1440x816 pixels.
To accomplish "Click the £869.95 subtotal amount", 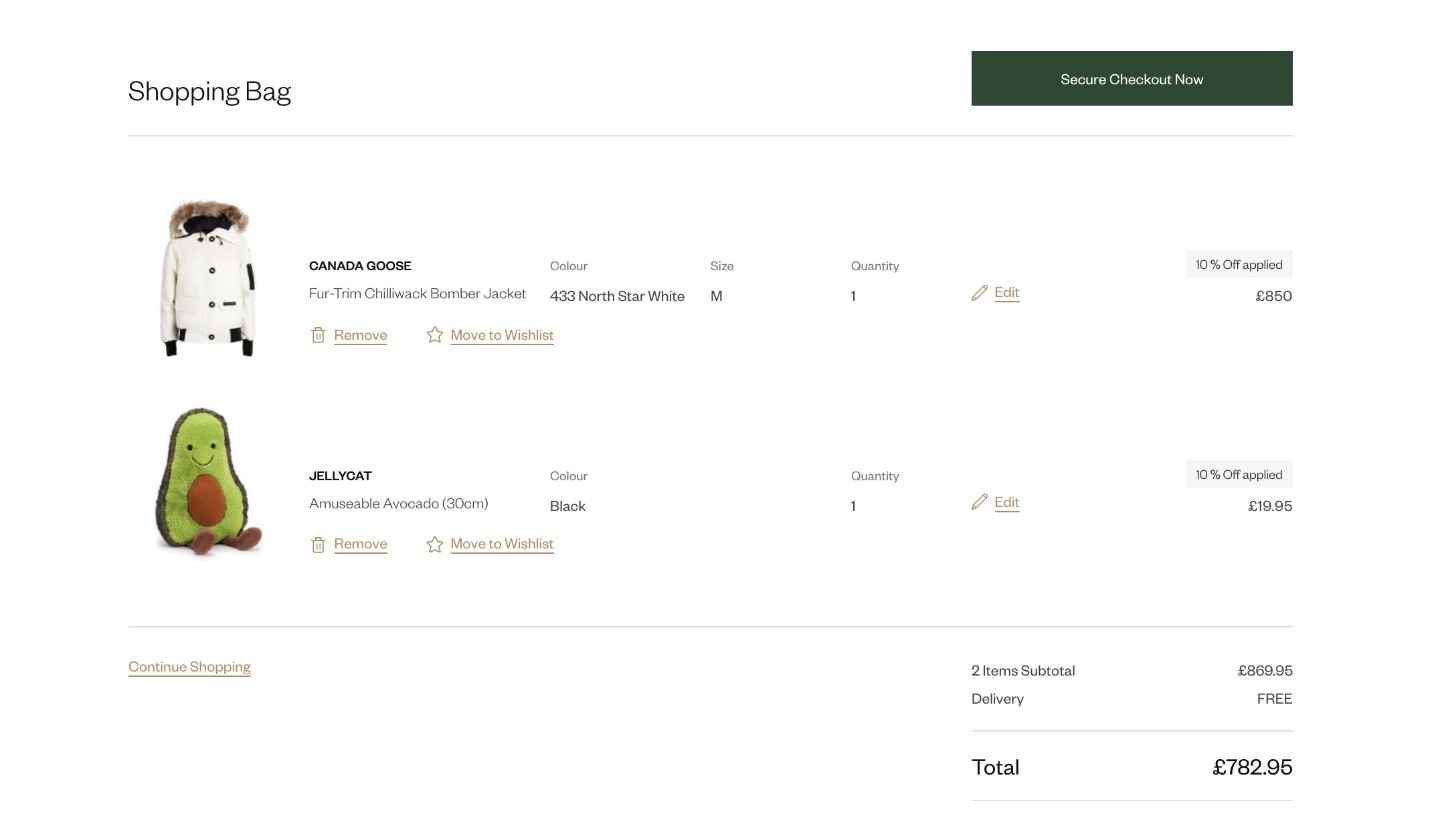I will [1265, 671].
